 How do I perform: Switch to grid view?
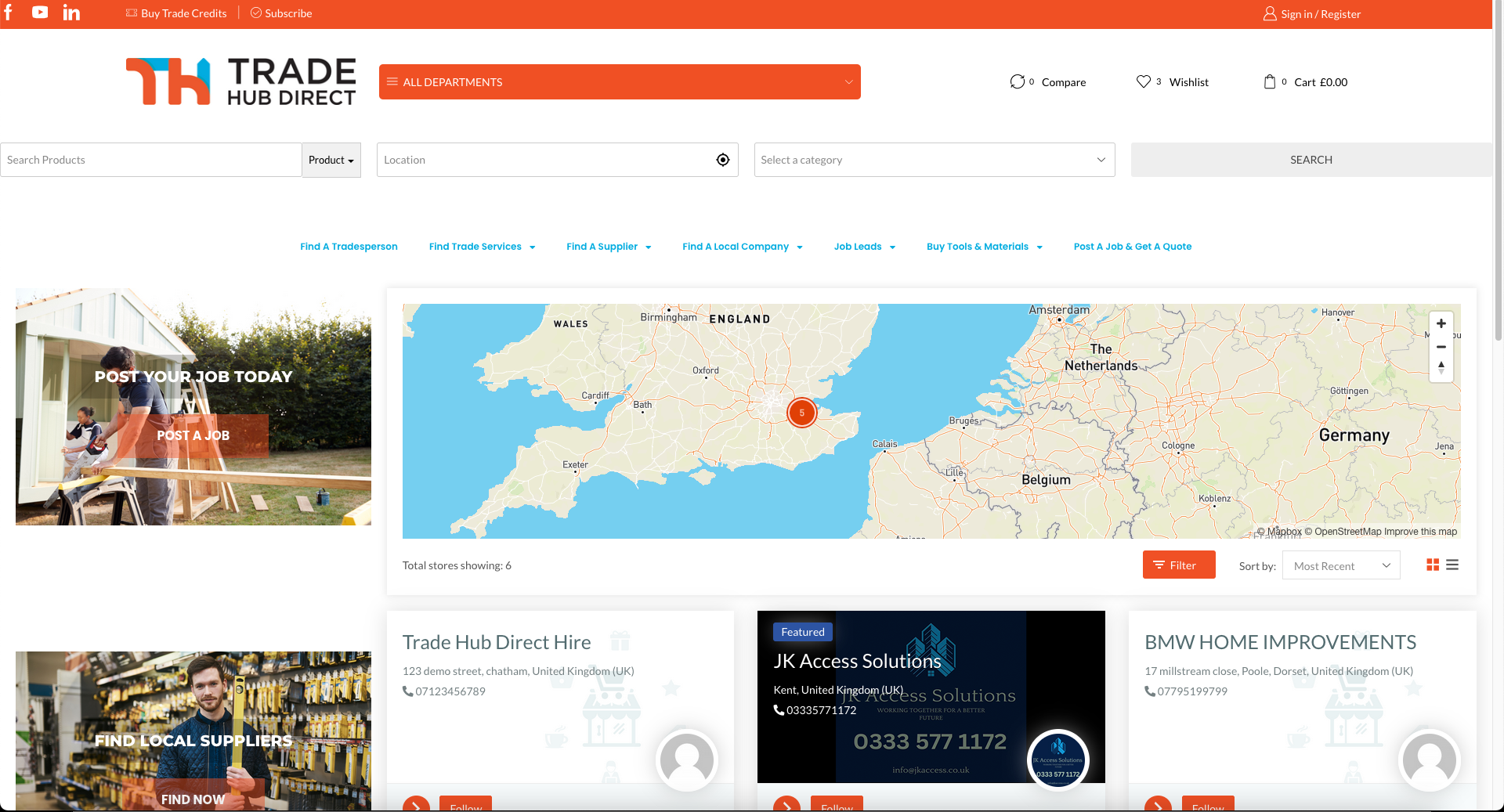click(x=1433, y=565)
